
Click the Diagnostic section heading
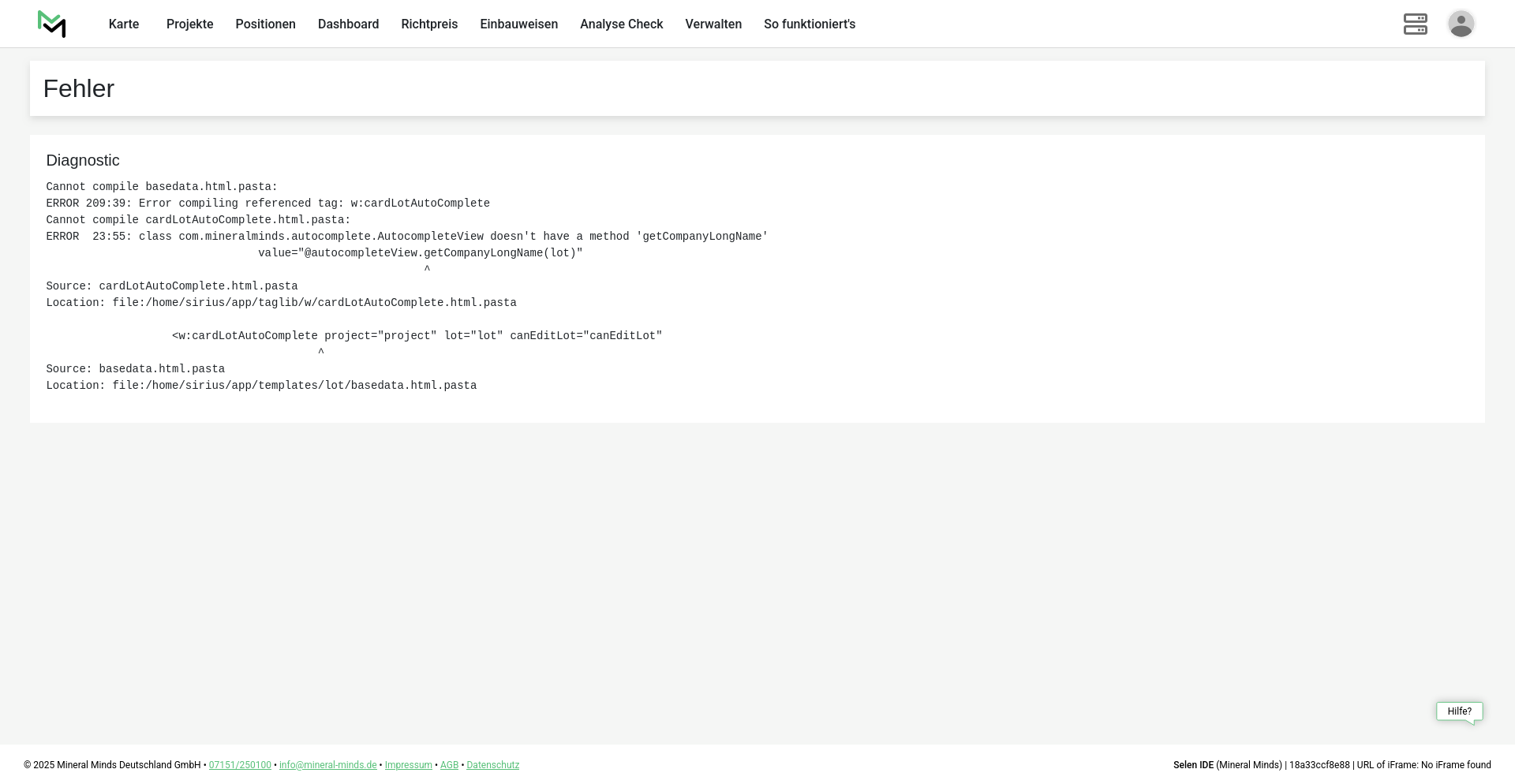[83, 161]
